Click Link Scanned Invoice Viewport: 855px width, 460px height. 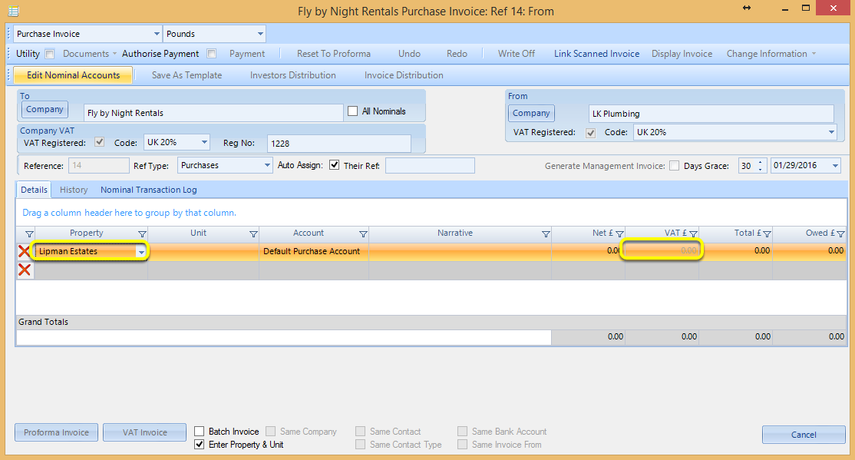click(x=597, y=53)
